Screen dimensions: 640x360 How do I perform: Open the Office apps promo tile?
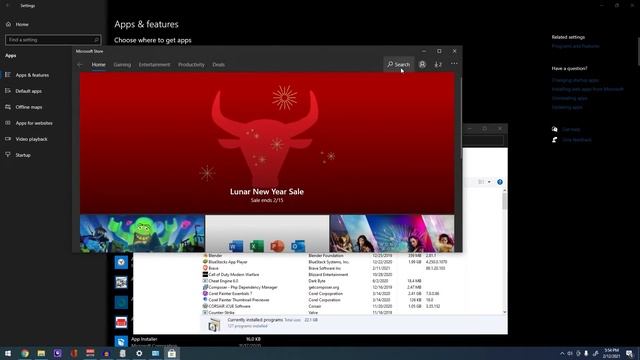(x=267, y=233)
